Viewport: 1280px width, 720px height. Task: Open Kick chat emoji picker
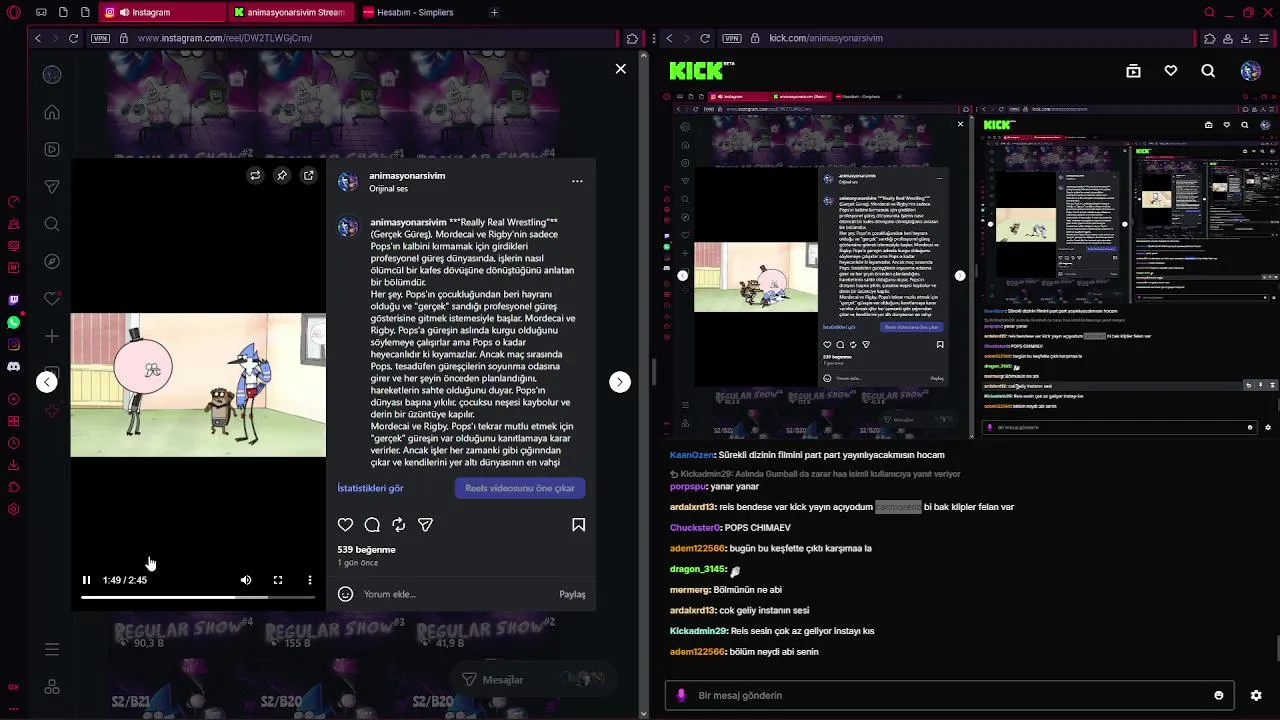point(1218,695)
